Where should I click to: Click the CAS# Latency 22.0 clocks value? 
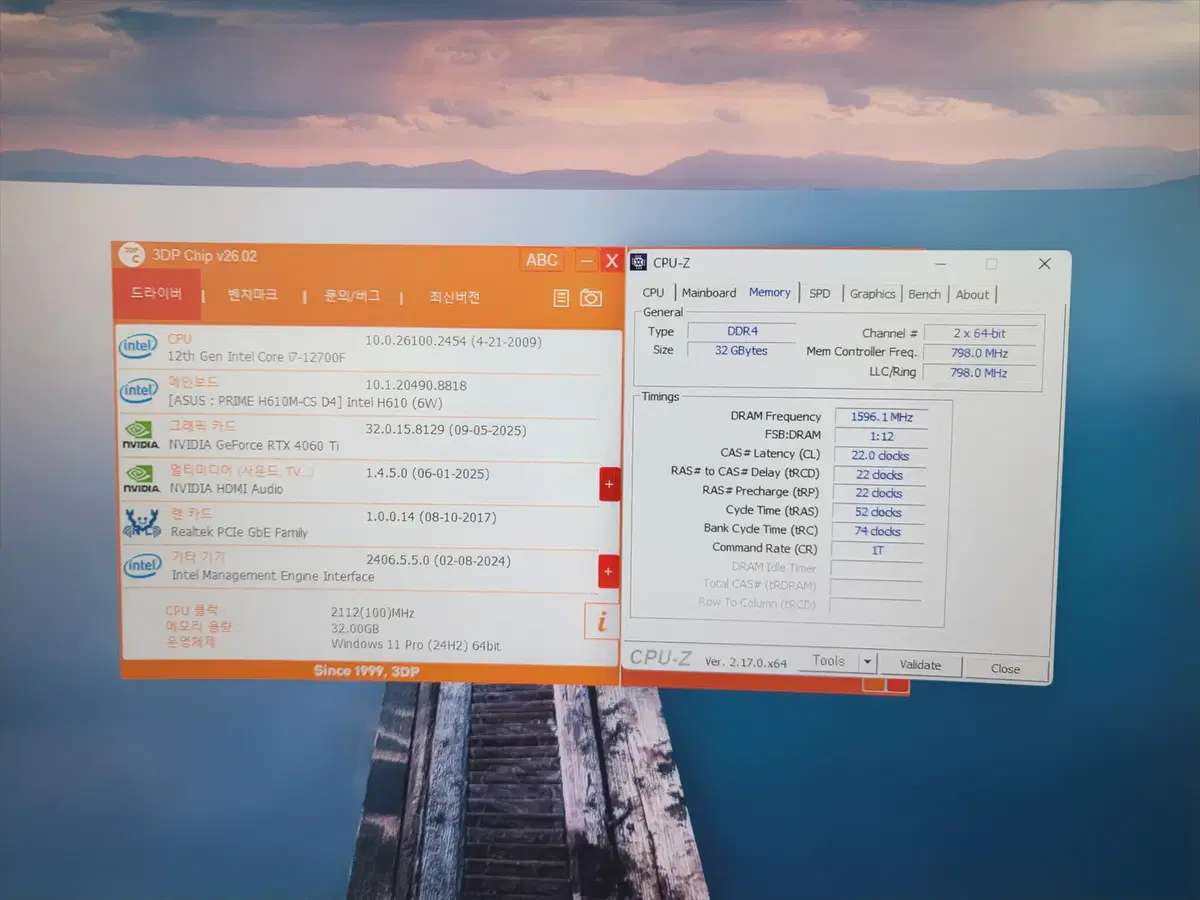tap(881, 455)
